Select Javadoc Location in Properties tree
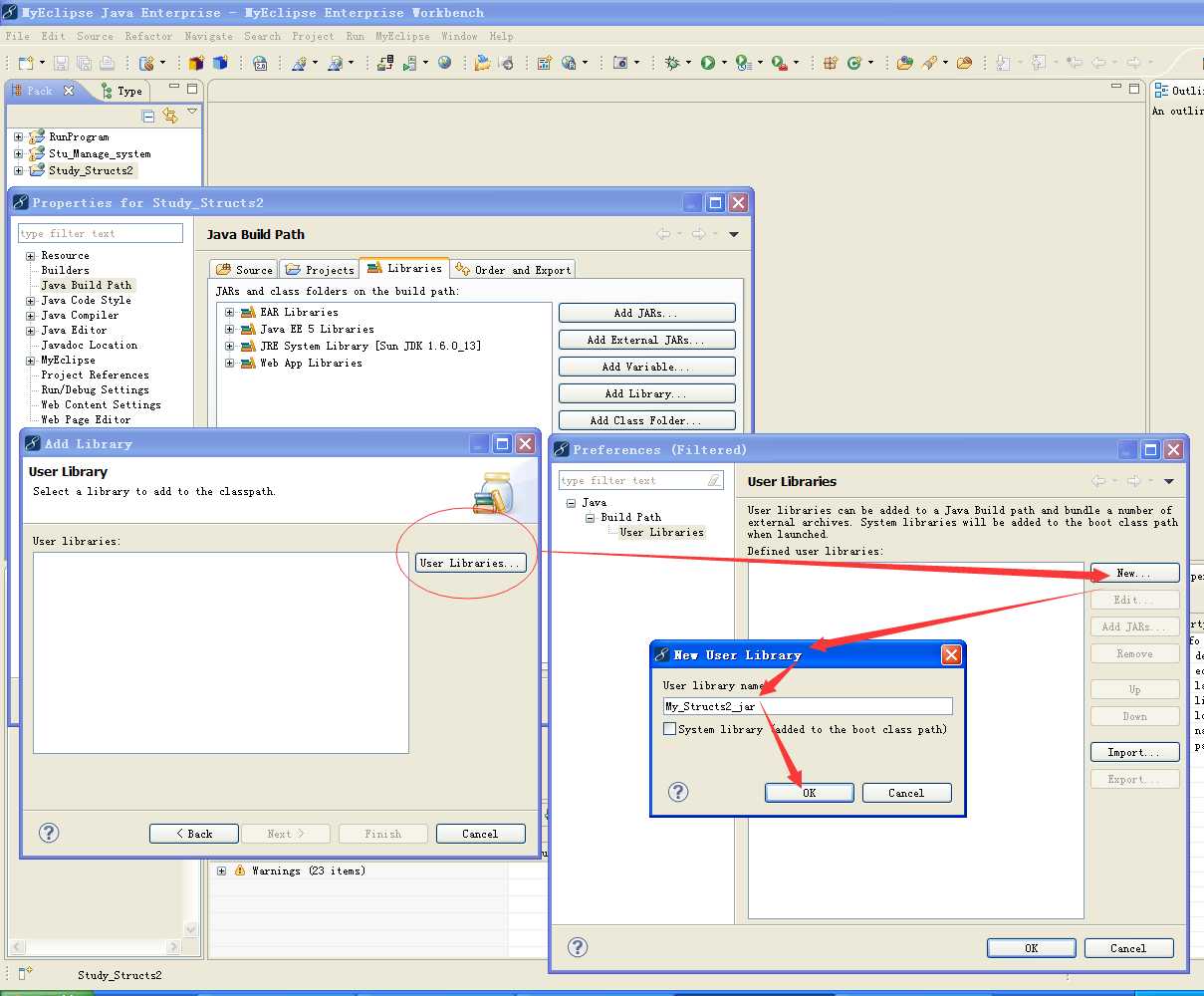 [x=90, y=345]
